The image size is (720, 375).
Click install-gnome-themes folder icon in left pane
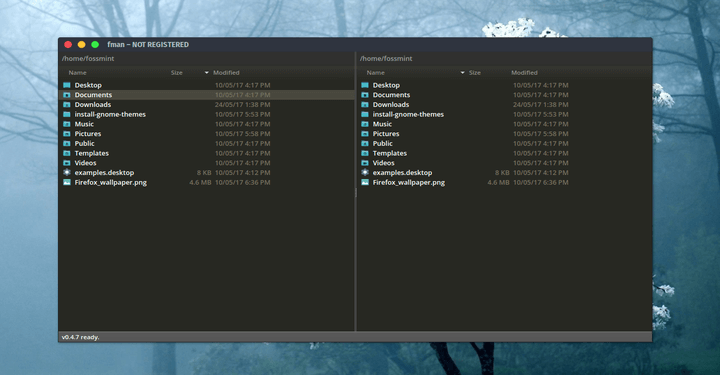pos(67,114)
